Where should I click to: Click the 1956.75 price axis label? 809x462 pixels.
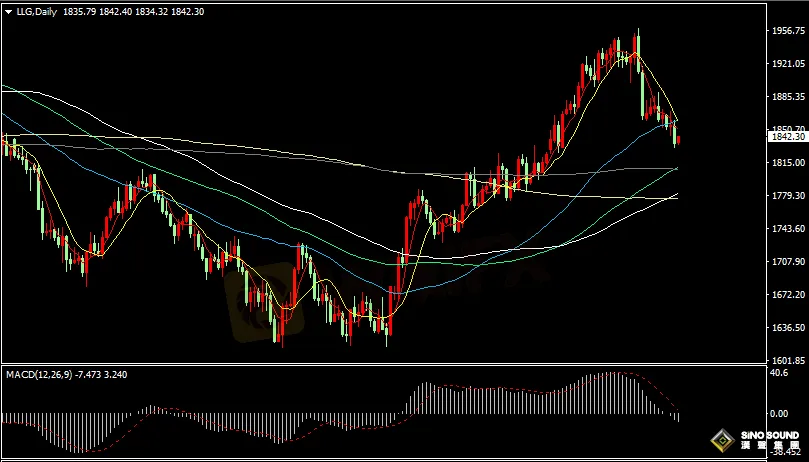(x=789, y=31)
